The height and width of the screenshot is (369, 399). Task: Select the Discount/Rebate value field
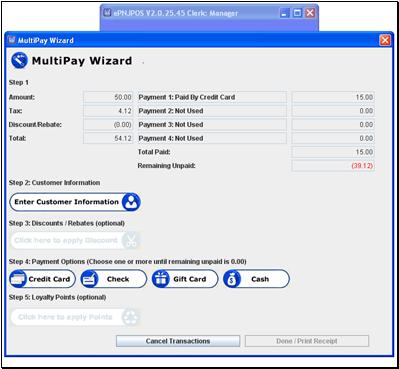point(108,125)
